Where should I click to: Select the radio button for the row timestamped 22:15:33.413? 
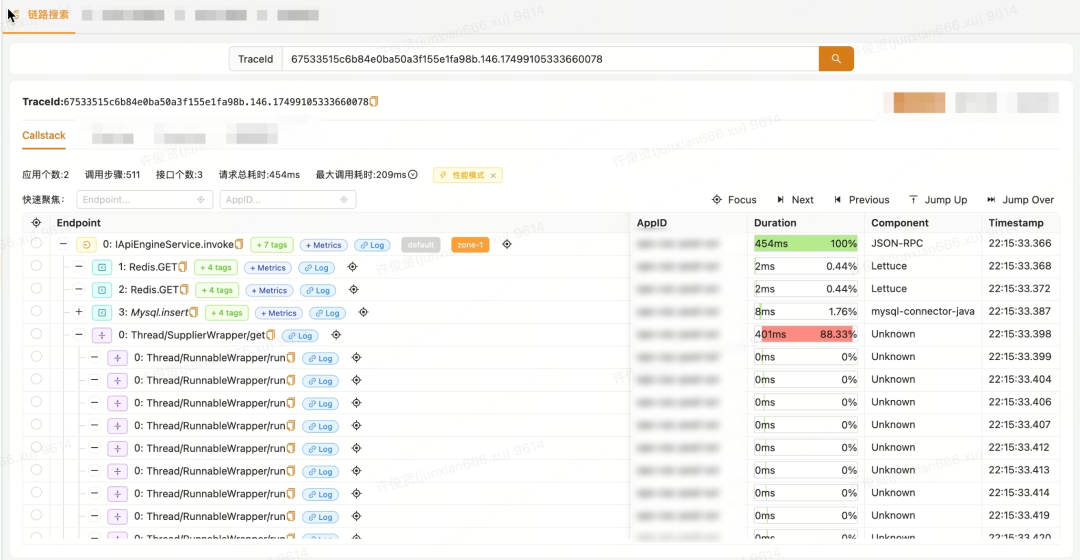click(x=37, y=470)
